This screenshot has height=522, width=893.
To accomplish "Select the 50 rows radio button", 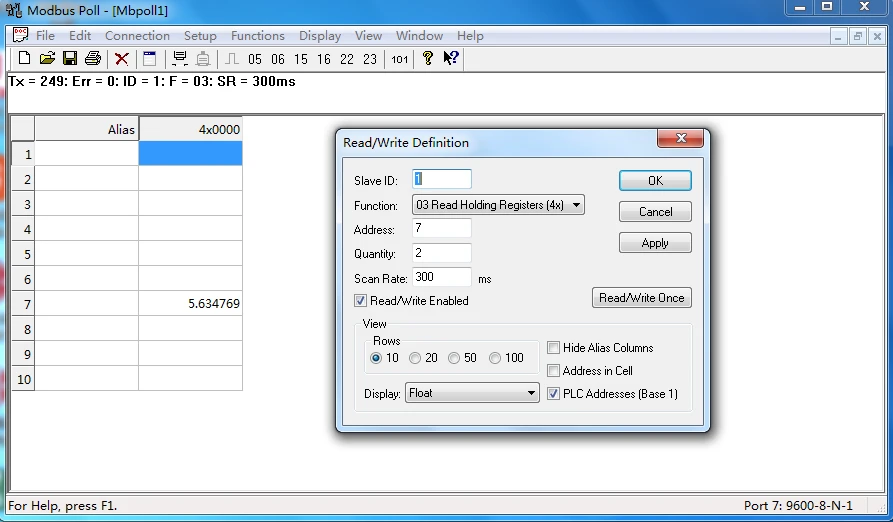I will click(x=454, y=358).
